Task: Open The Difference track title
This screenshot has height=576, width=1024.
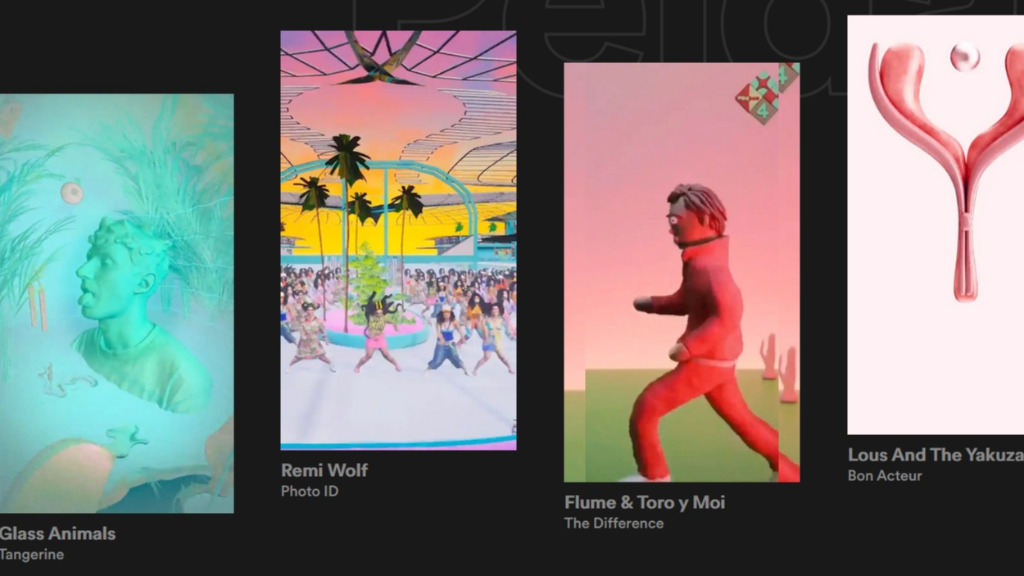Action: click(614, 523)
